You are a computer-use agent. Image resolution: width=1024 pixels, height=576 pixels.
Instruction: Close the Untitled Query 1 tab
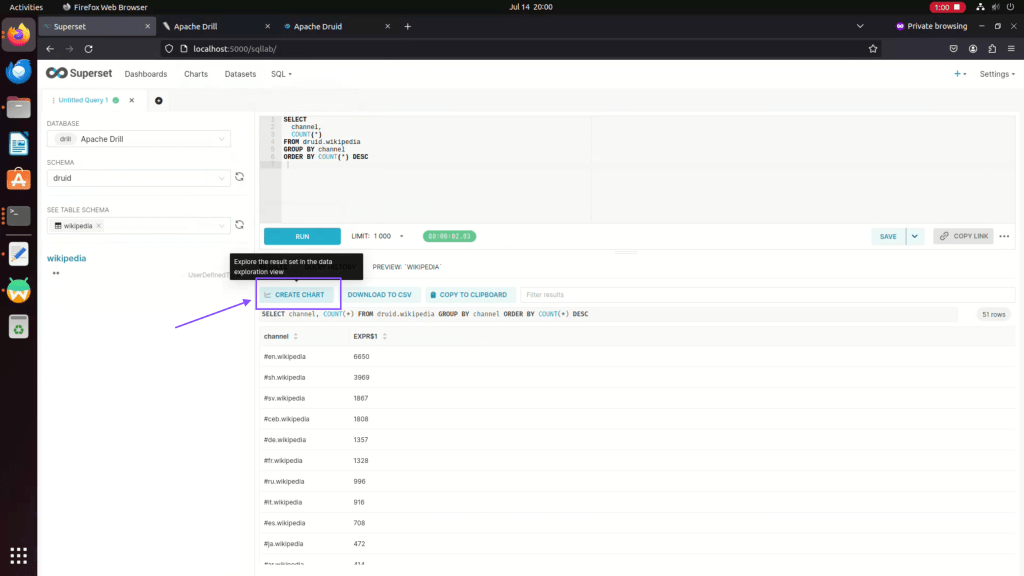pyautogui.click(x=131, y=100)
